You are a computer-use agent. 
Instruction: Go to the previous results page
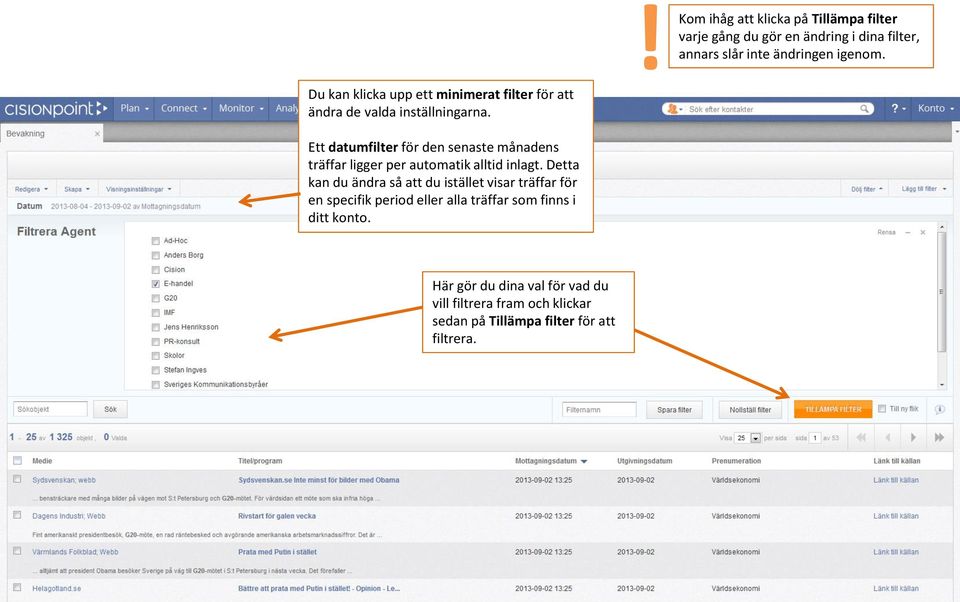(x=887, y=437)
